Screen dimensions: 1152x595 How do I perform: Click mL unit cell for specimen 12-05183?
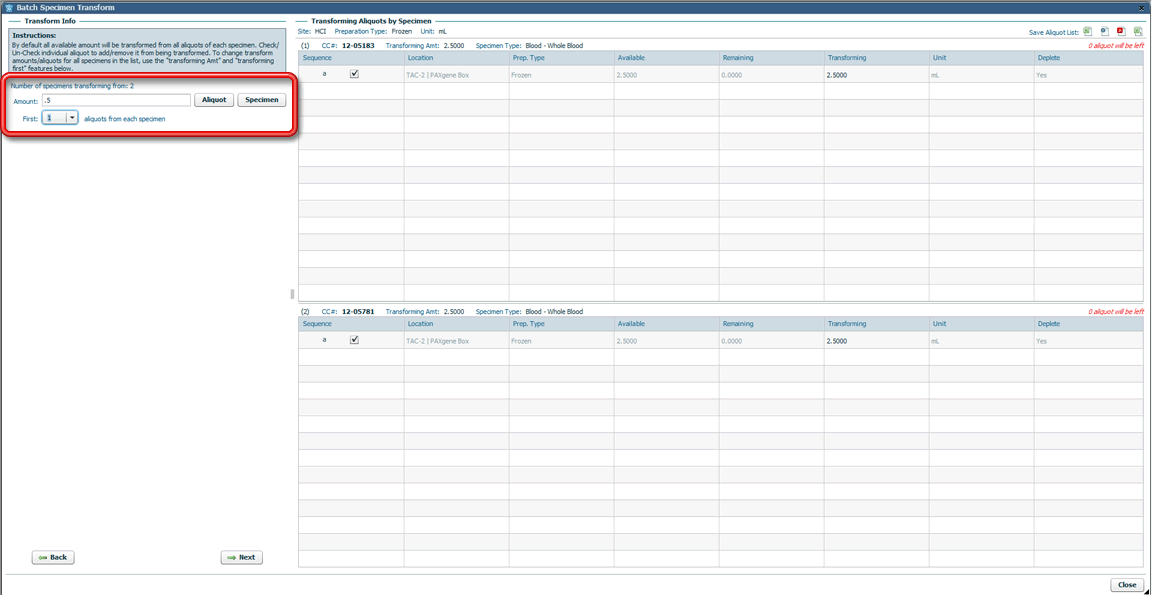[x=982, y=75]
